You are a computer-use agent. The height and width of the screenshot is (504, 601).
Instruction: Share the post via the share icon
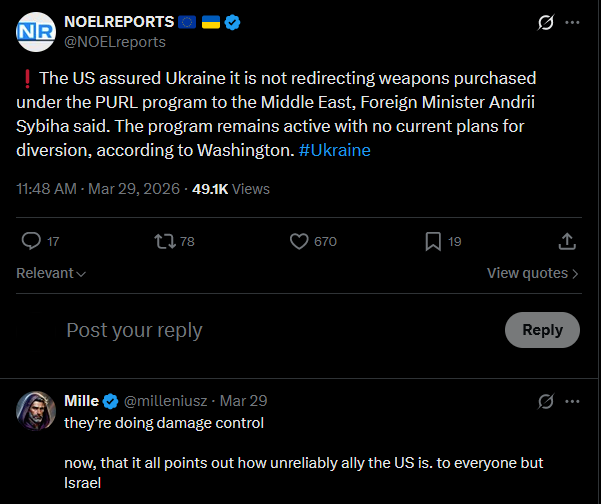point(566,241)
